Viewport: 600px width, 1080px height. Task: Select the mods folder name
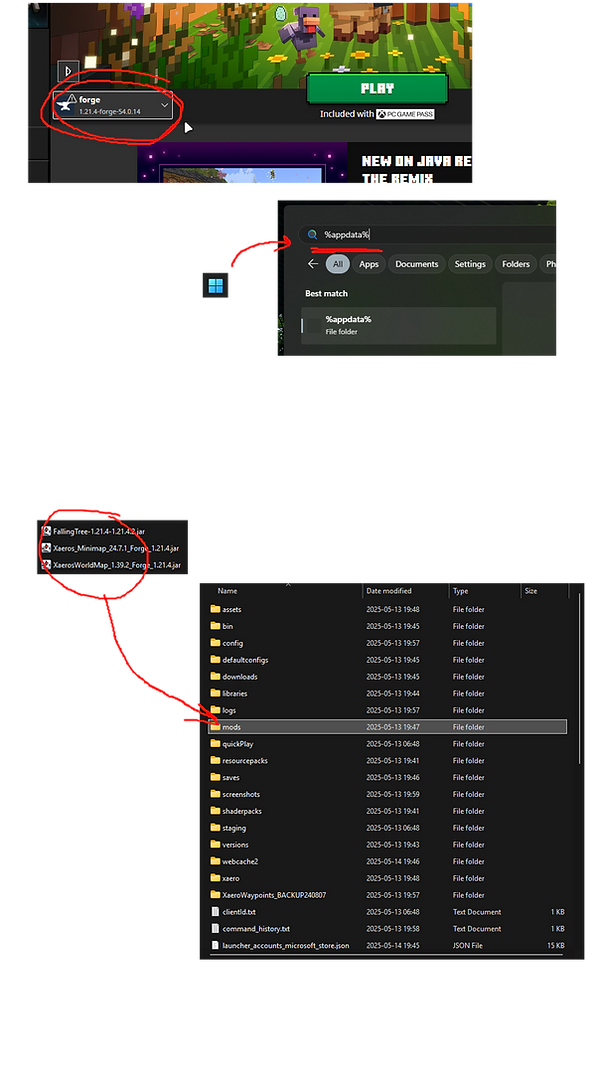pyautogui.click(x=231, y=727)
